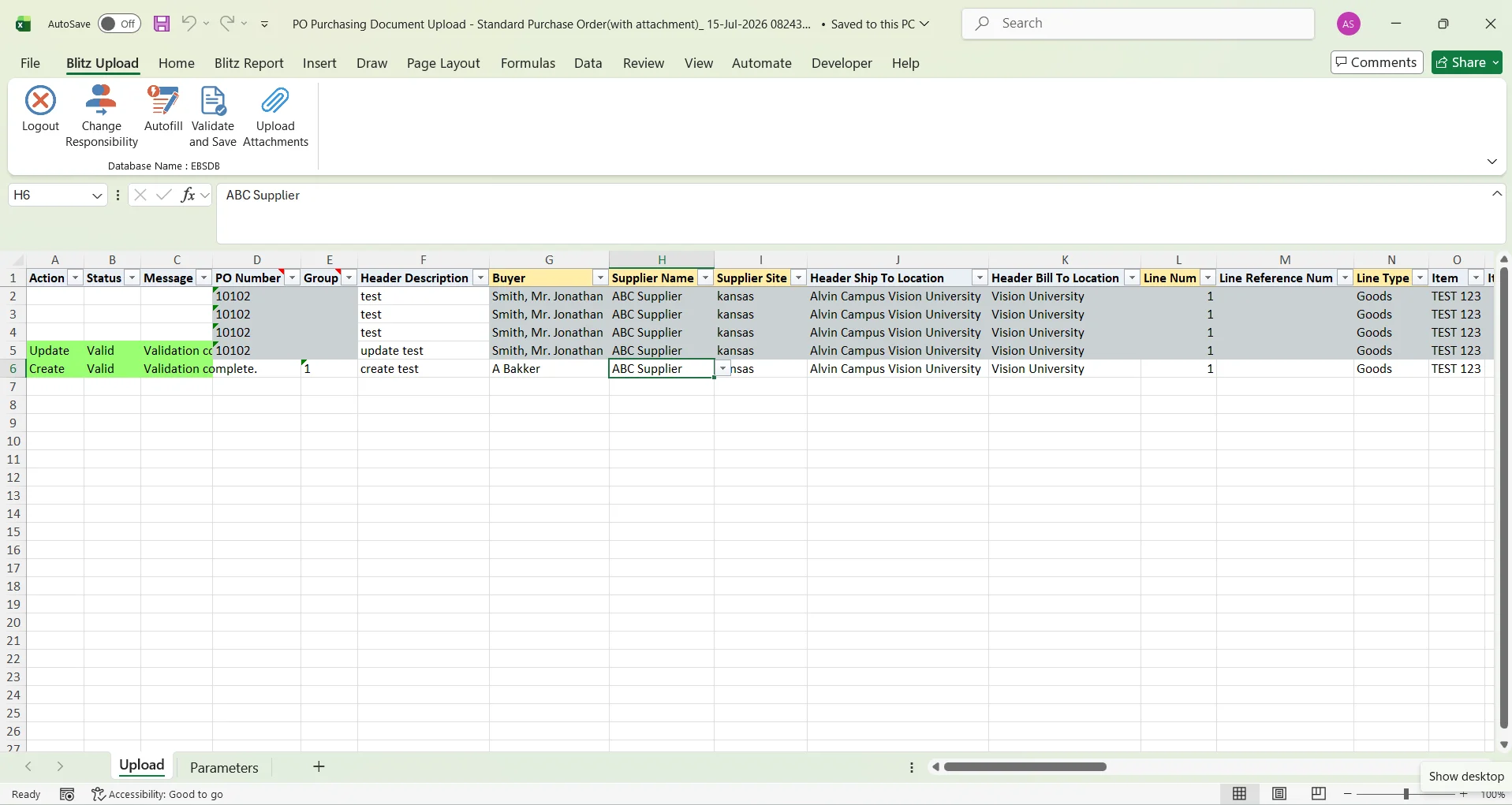Select the Upload sheet tab

[x=142, y=766]
